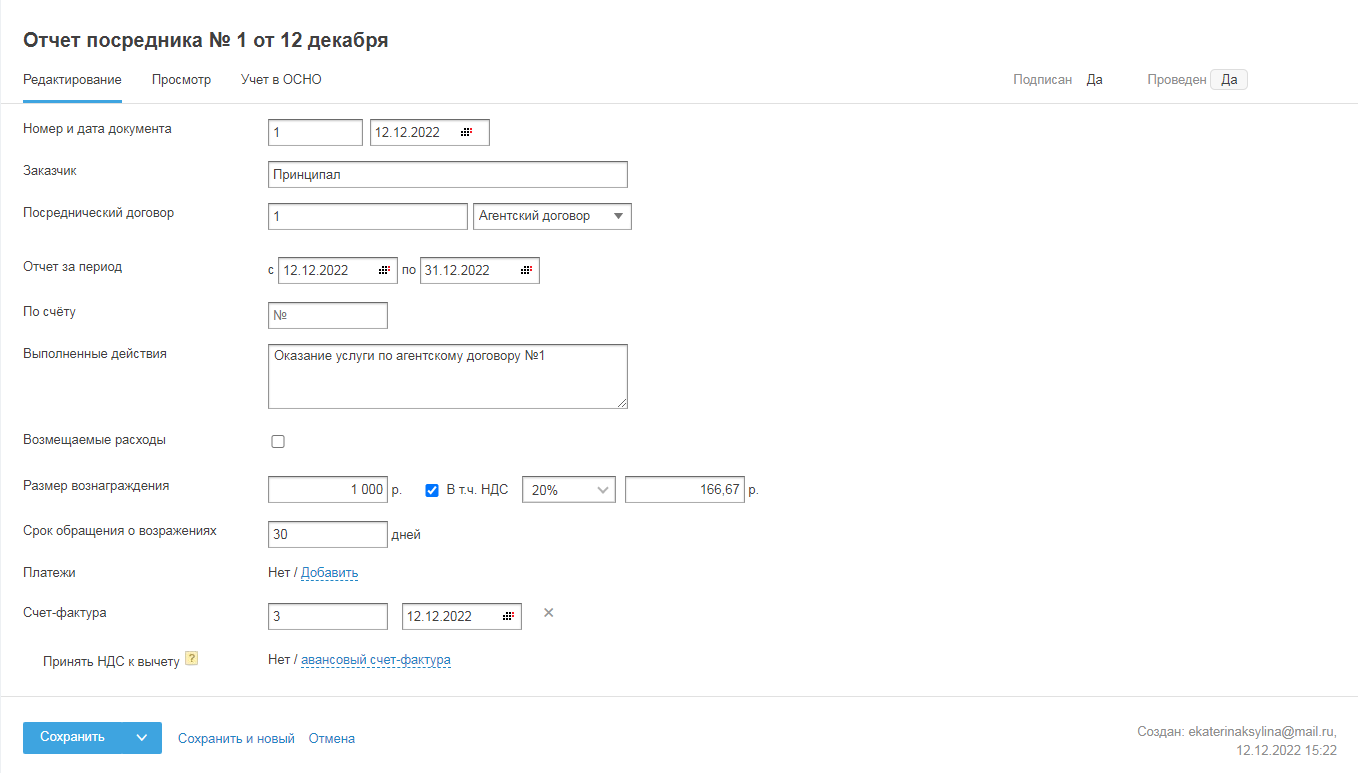
Task: Switch to the Просмотр tab
Action: [x=181, y=80]
